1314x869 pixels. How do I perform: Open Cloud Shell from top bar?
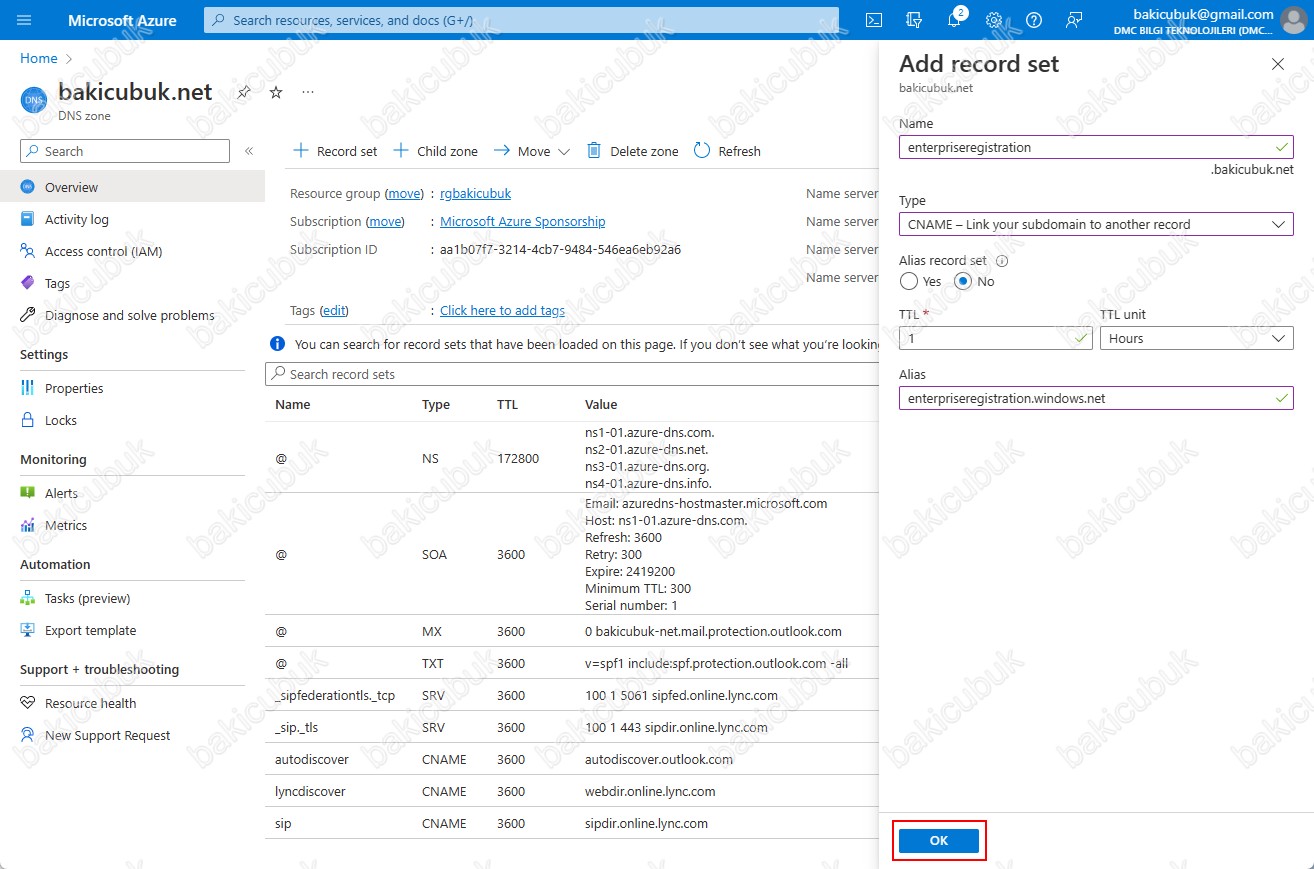pyautogui.click(x=874, y=20)
